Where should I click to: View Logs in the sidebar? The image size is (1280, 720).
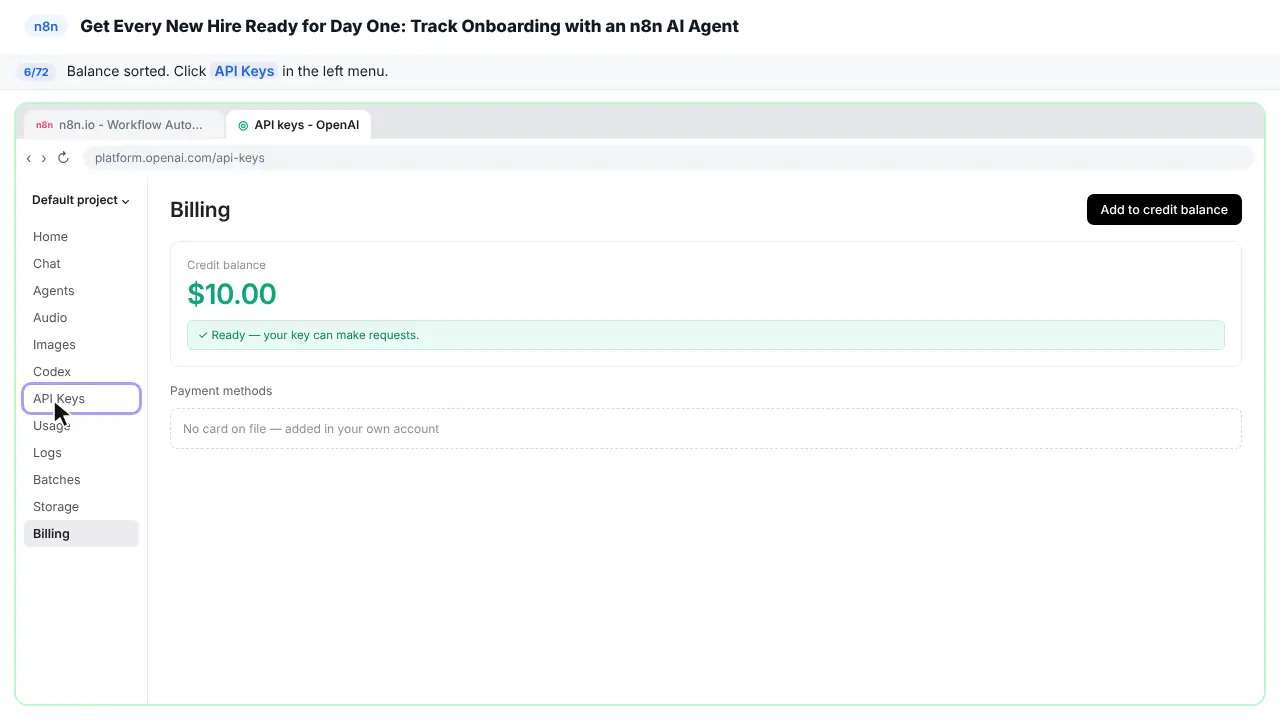coord(81,453)
